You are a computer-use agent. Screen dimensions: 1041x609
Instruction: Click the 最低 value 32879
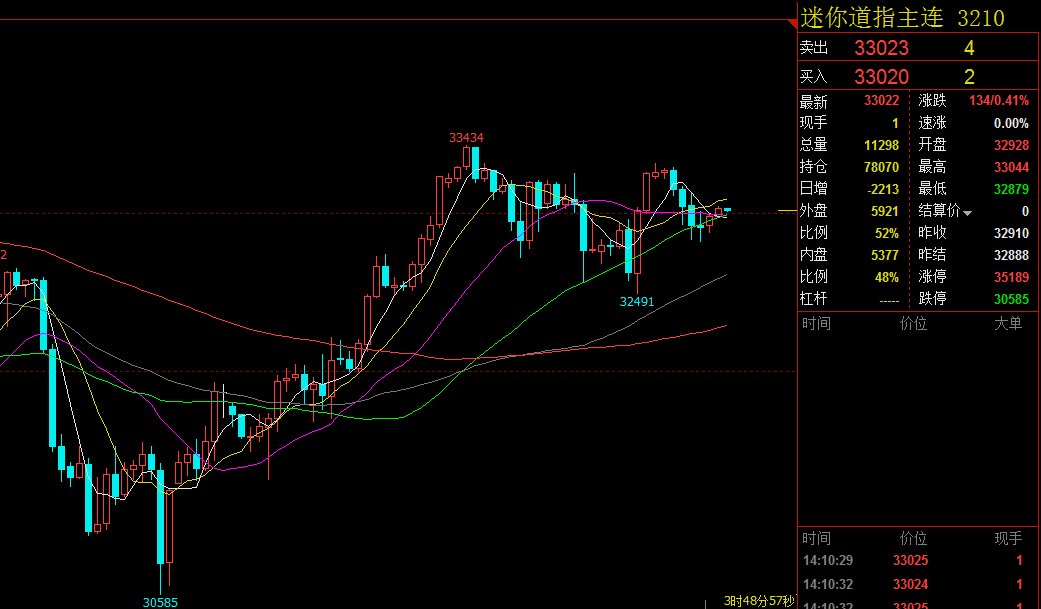(x=1011, y=189)
